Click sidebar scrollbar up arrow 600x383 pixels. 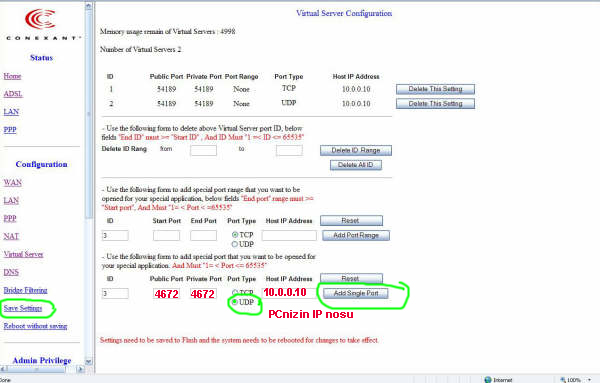pos(88,6)
